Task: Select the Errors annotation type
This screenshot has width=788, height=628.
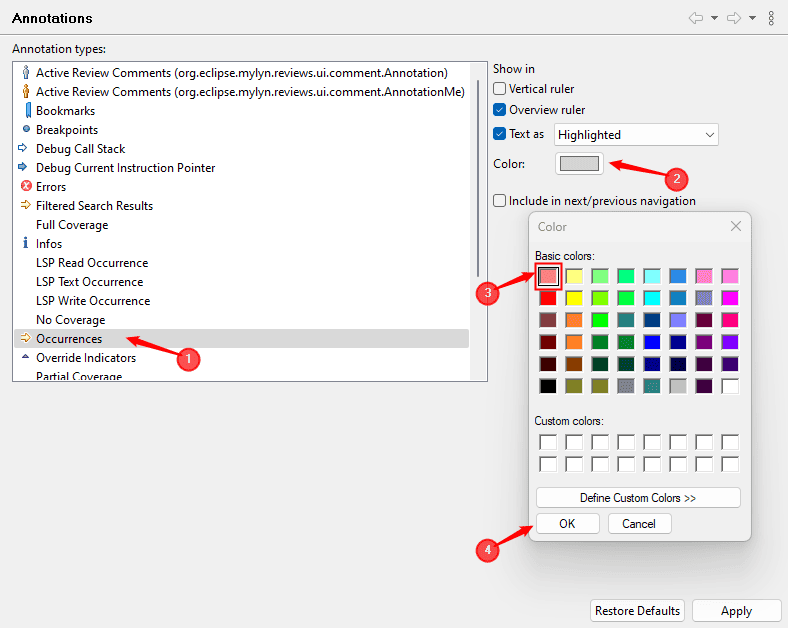Action: coord(242,187)
